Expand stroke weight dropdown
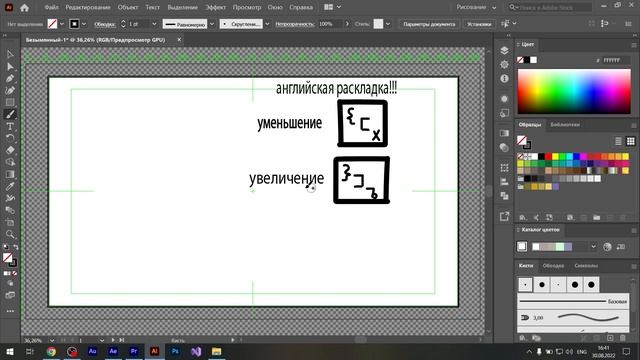The height and width of the screenshot is (360, 640). pyautogui.click(x=154, y=24)
